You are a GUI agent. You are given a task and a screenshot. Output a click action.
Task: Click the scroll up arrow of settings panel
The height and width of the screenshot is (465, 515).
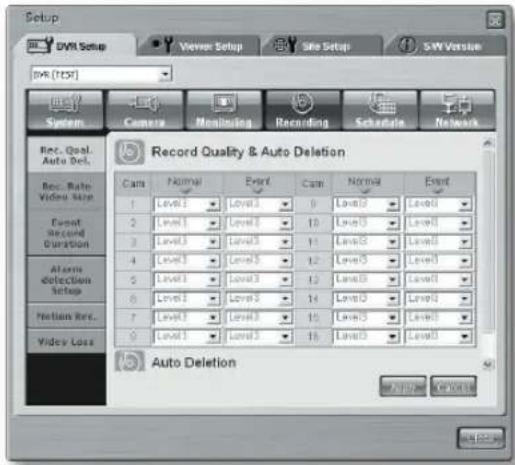[488, 143]
